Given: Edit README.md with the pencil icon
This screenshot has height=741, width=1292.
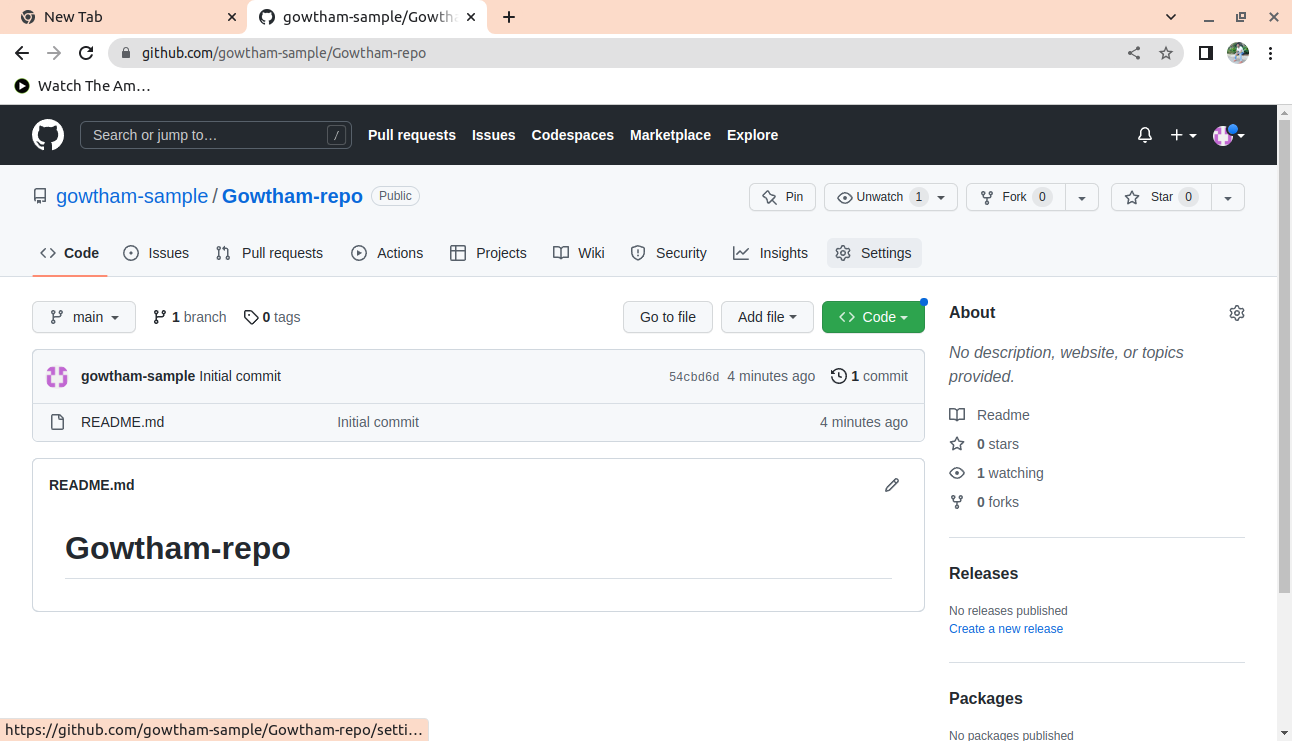Looking at the screenshot, I should pos(892,485).
